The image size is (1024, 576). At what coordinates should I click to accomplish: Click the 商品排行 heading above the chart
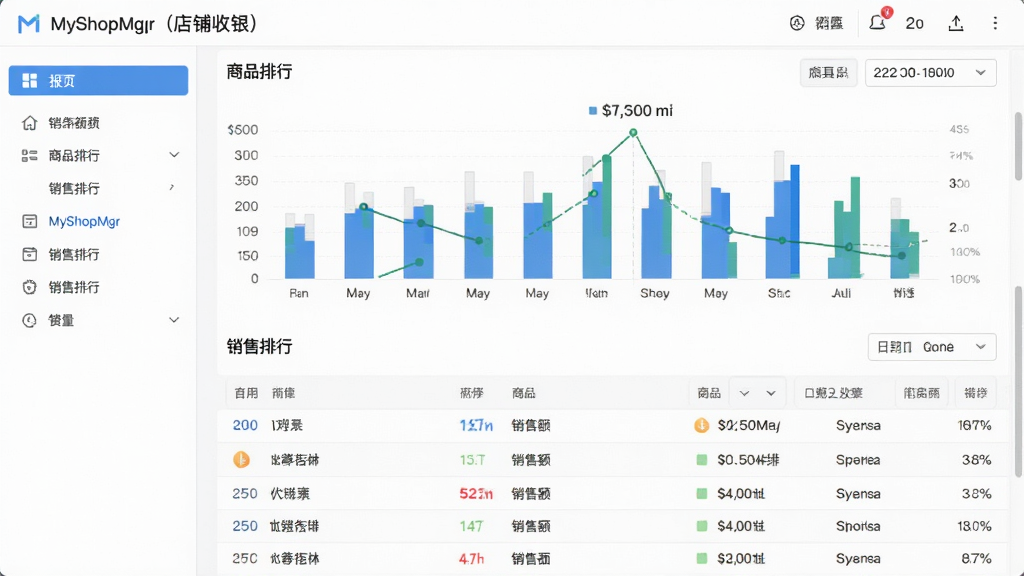tap(259, 71)
